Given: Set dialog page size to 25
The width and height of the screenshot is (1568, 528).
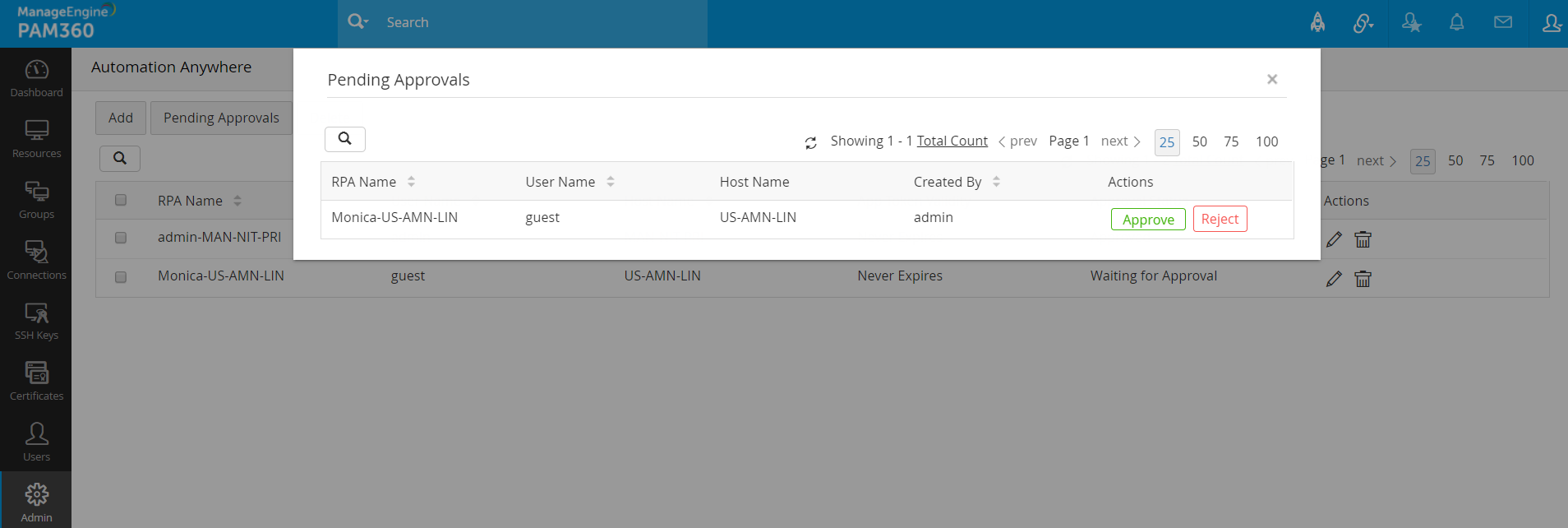Looking at the screenshot, I should click(x=1167, y=142).
